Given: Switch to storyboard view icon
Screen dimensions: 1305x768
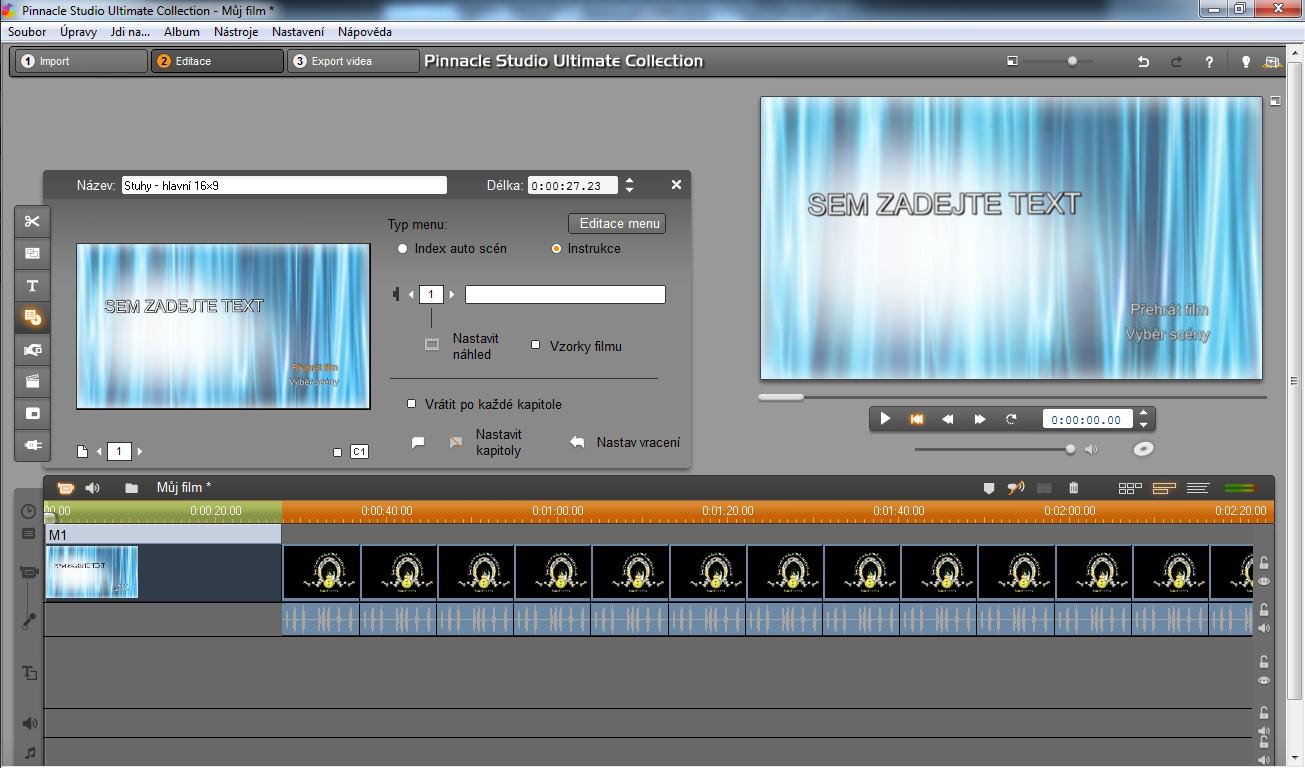Looking at the screenshot, I should pyautogui.click(x=1130, y=488).
